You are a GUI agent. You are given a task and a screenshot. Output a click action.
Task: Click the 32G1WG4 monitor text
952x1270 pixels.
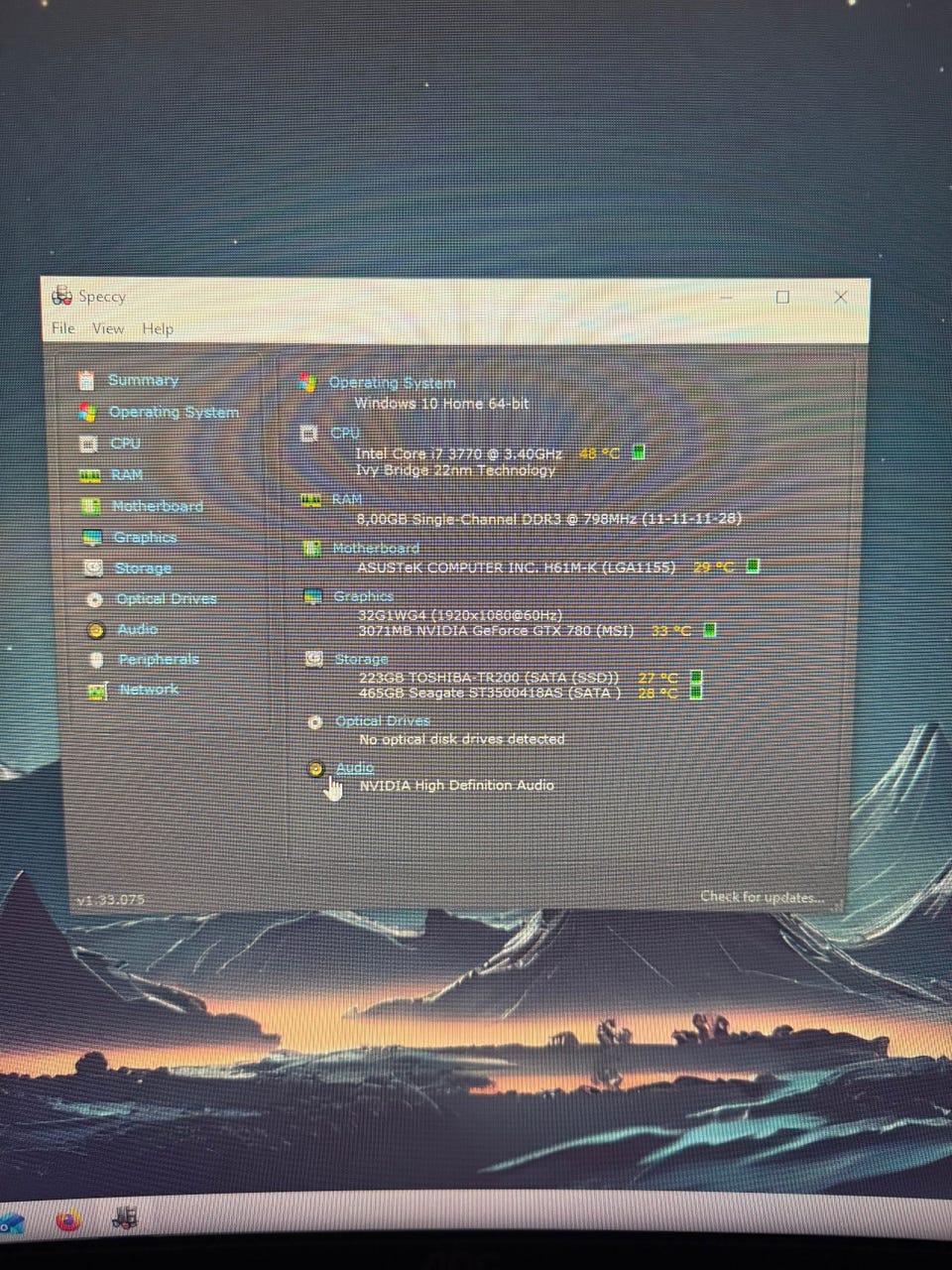click(x=460, y=615)
